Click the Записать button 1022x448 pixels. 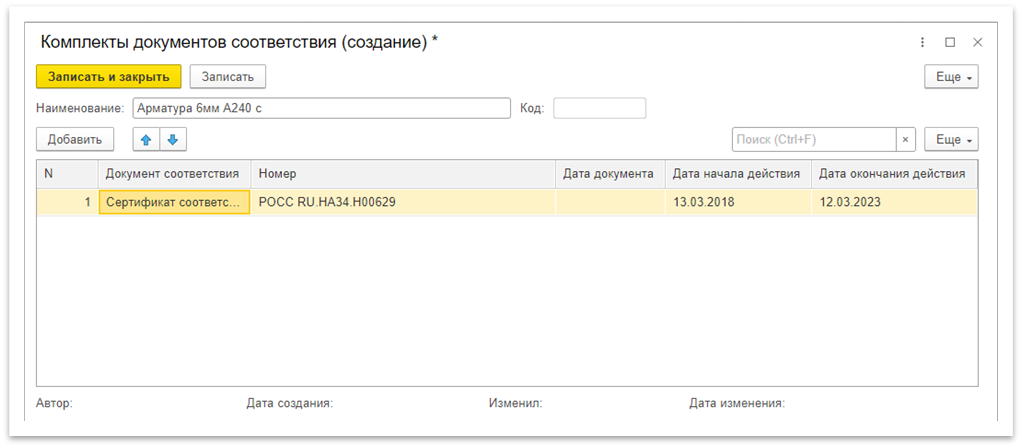pyautogui.click(x=228, y=77)
